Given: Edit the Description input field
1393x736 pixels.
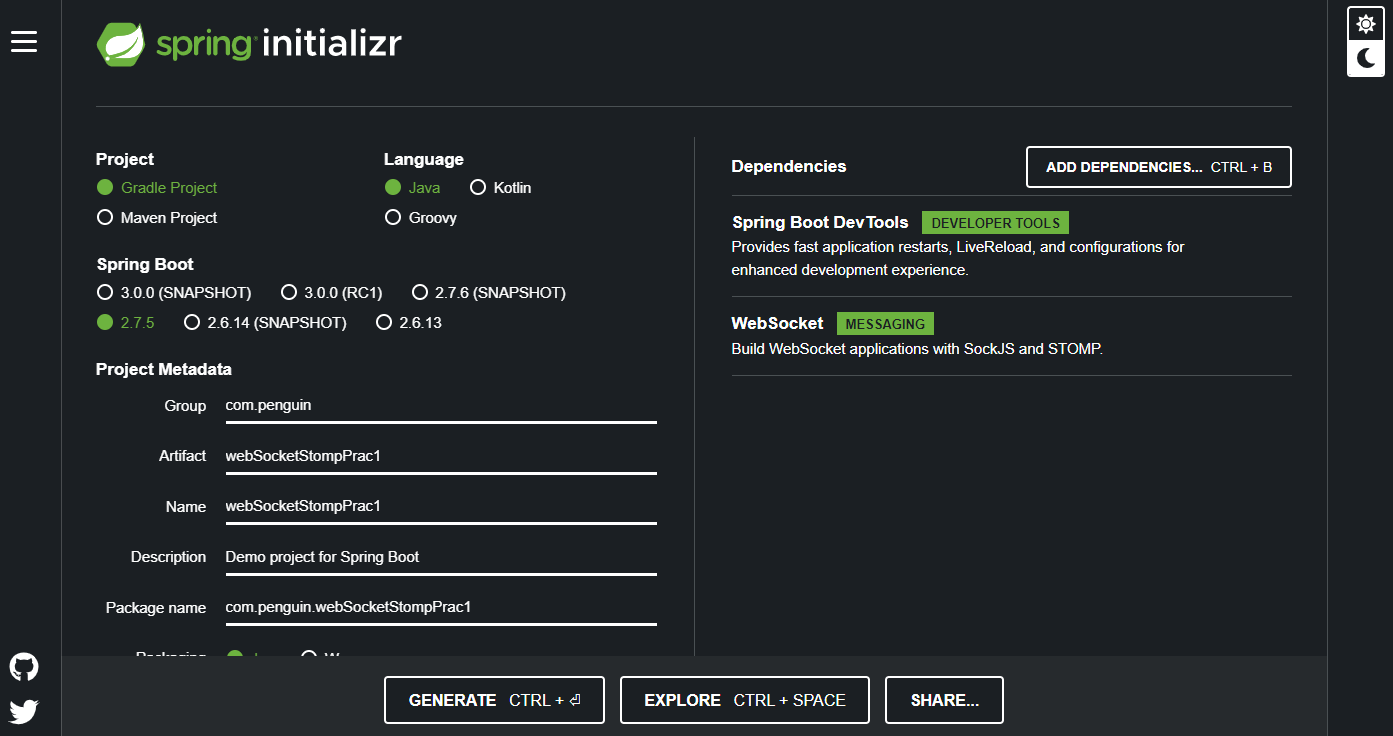Looking at the screenshot, I should click(441, 557).
